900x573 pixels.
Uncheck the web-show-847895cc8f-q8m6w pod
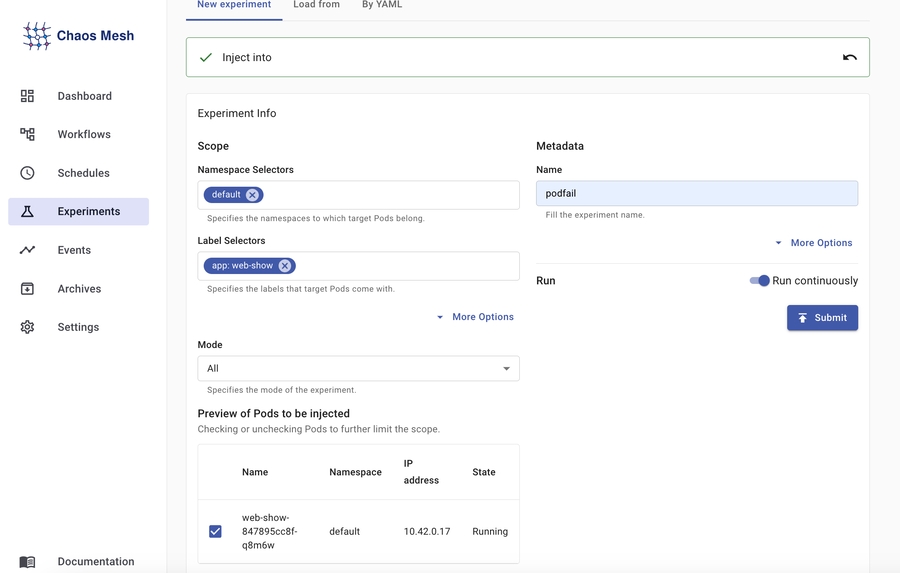215,531
